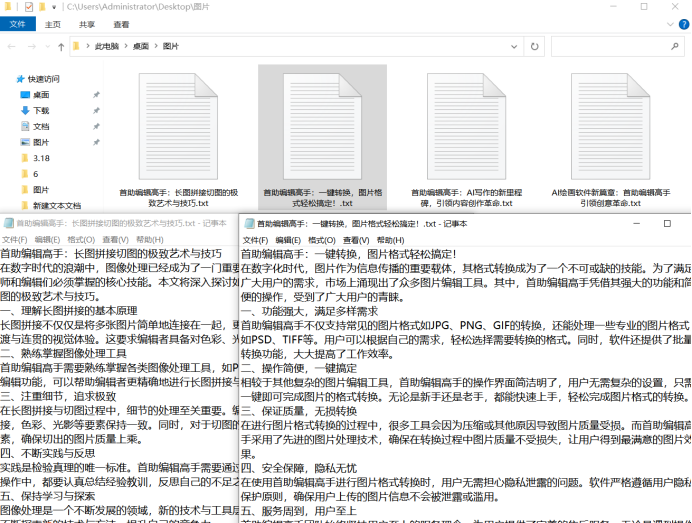Screen dimensions: 692x523
Task: Click the Explorer search box
Action: [x=617, y=46]
